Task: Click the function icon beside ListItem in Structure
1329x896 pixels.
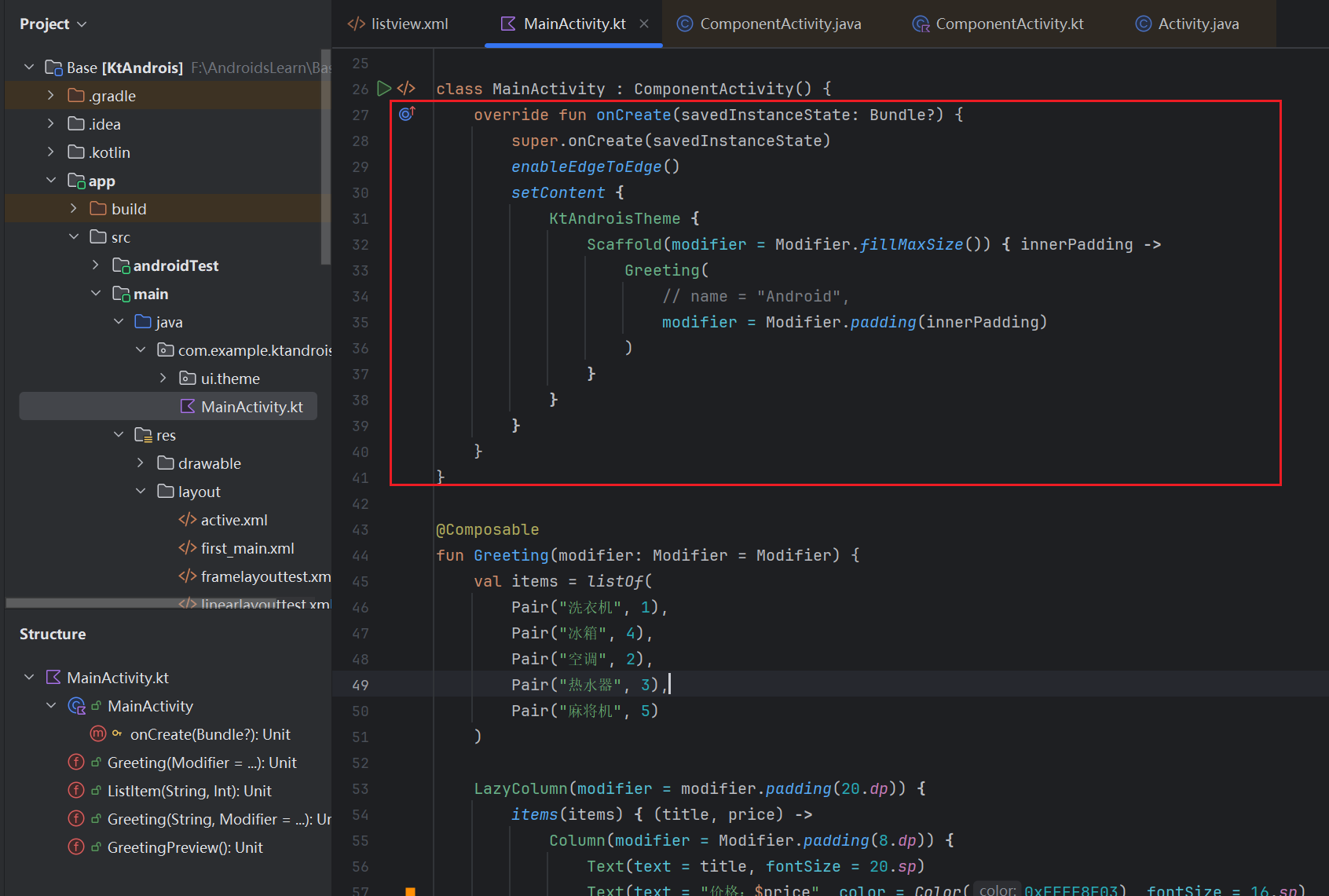Action: point(76,791)
